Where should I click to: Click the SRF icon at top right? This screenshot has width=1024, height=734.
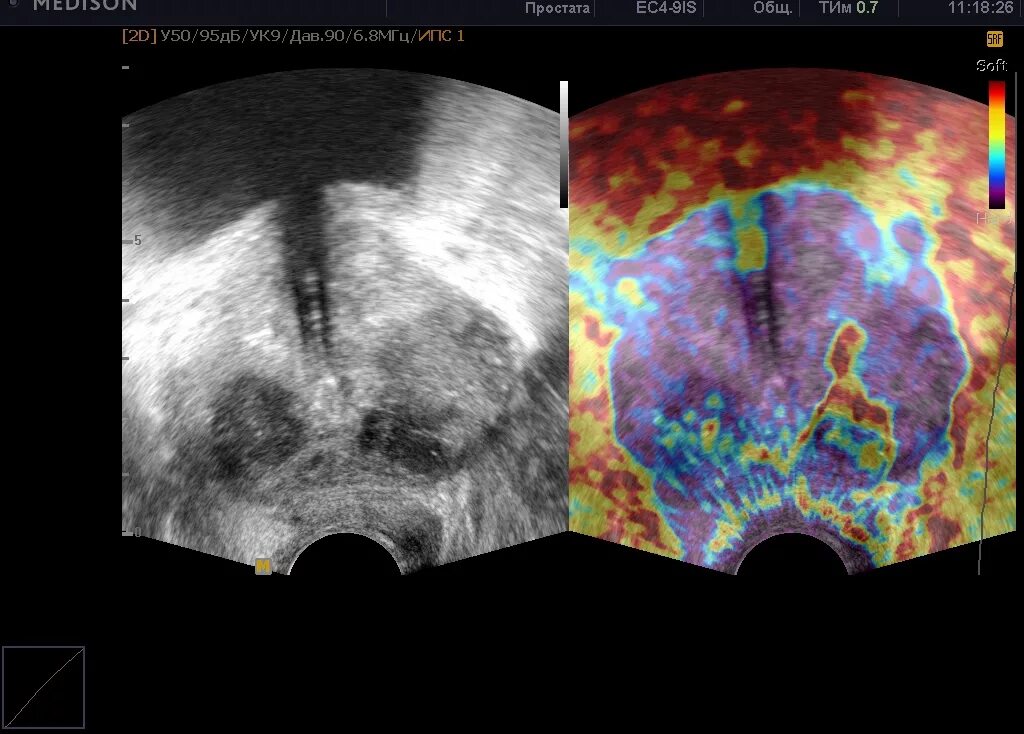click(x=994, y=39)
